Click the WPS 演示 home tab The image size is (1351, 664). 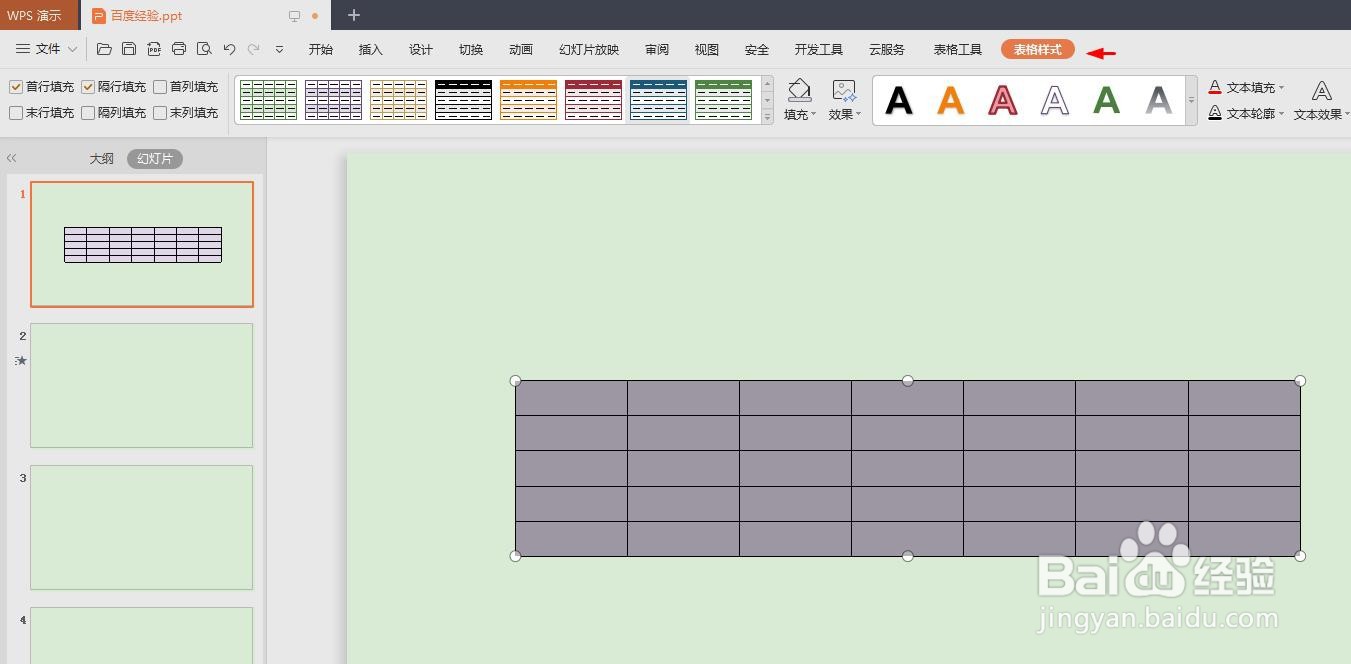(38, 15)
